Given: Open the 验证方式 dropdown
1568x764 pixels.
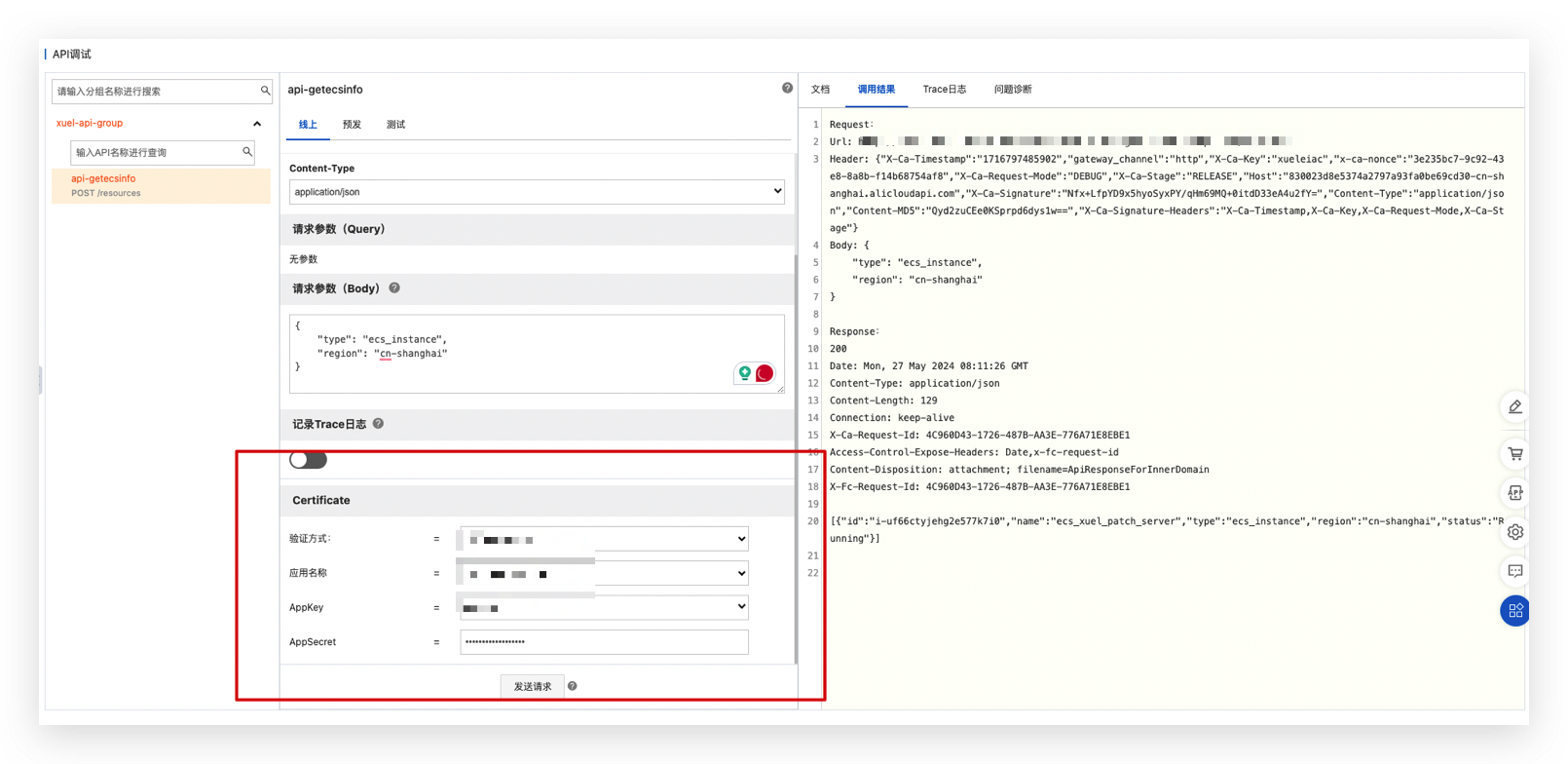Looking at the screenshot, I should click(604, 539).
